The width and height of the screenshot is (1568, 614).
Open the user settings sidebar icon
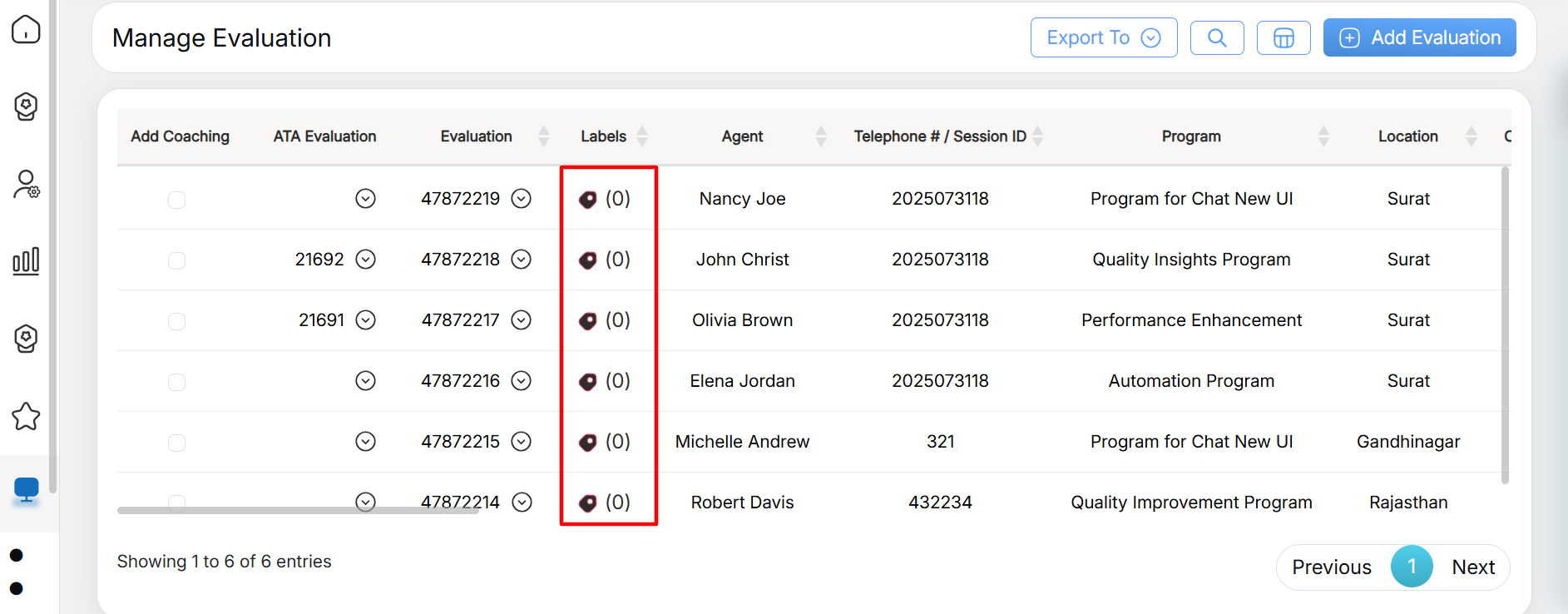point(26,184)
